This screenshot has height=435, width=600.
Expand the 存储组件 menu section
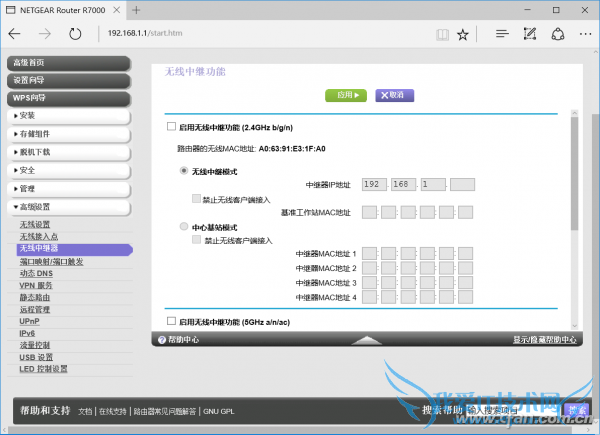pos(69,134)
